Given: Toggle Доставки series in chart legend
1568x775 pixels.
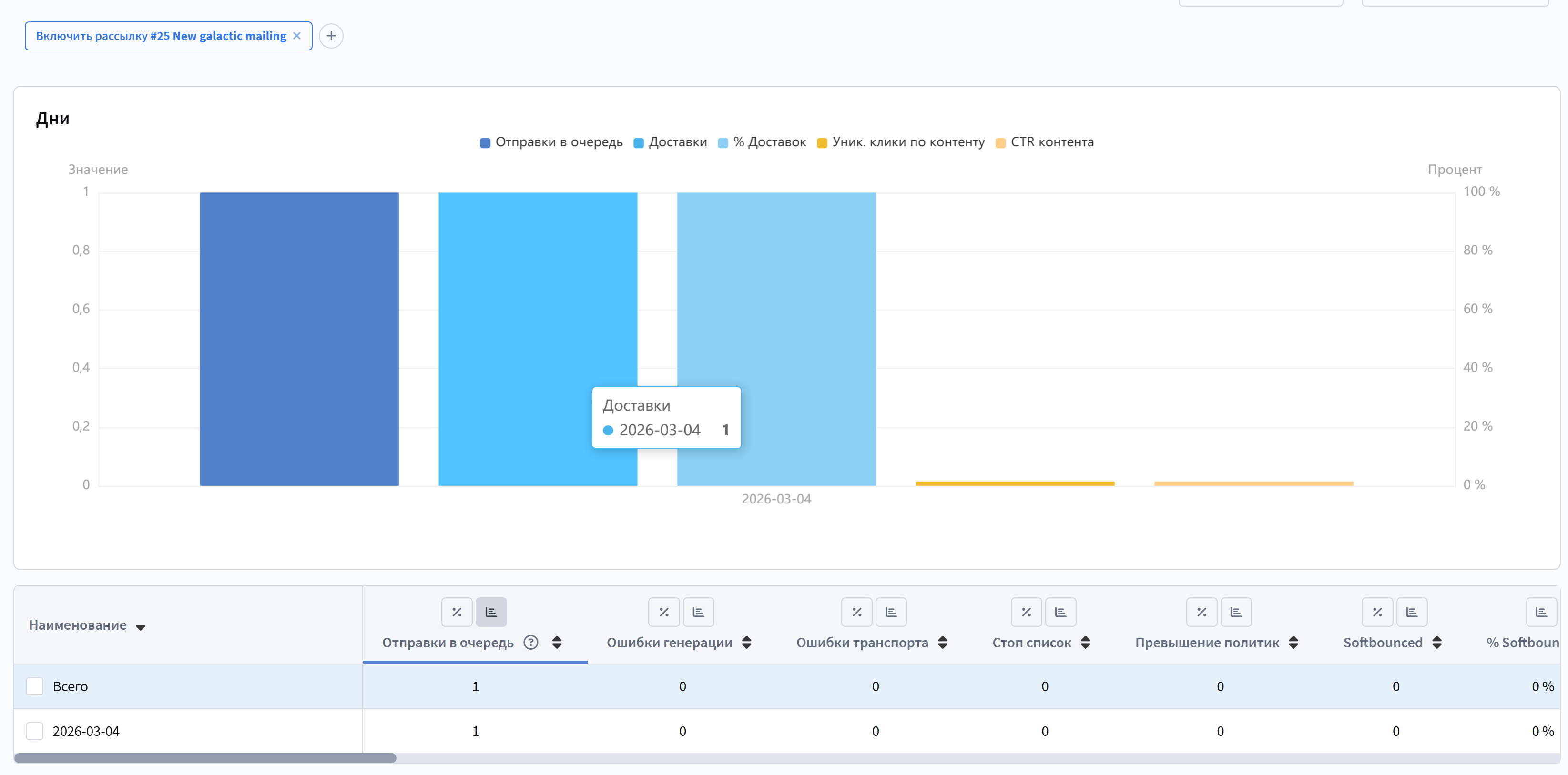Looking at the screenshot, I should 677,142.
